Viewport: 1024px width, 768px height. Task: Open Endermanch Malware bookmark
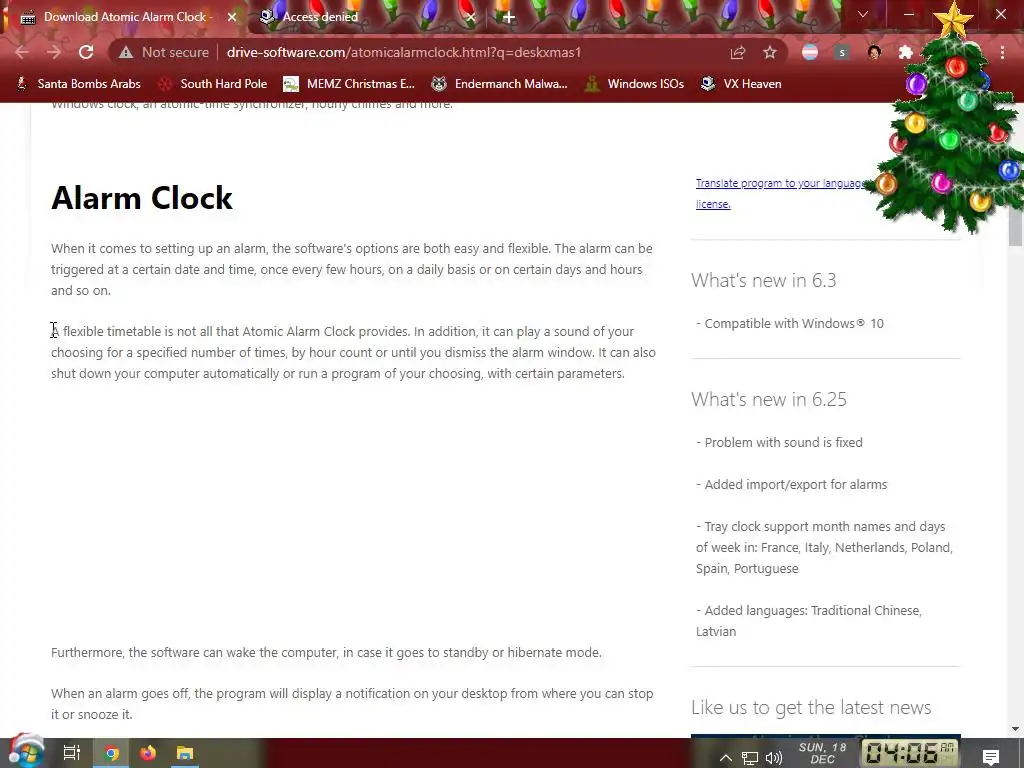click(x=500, y=84)
